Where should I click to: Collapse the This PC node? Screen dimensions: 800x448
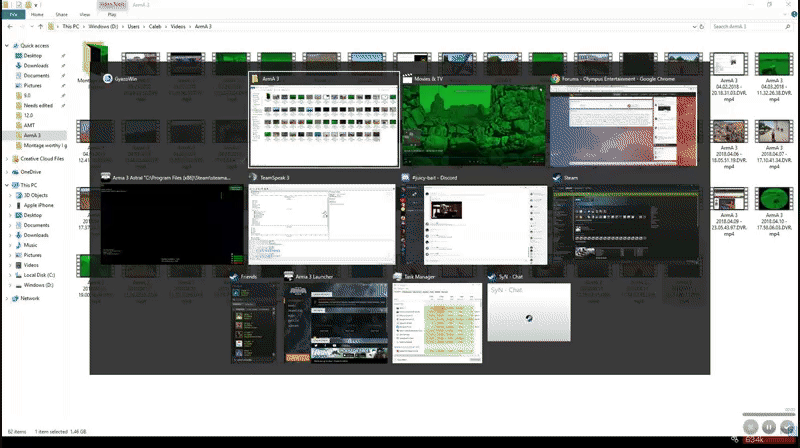point(7,185)
